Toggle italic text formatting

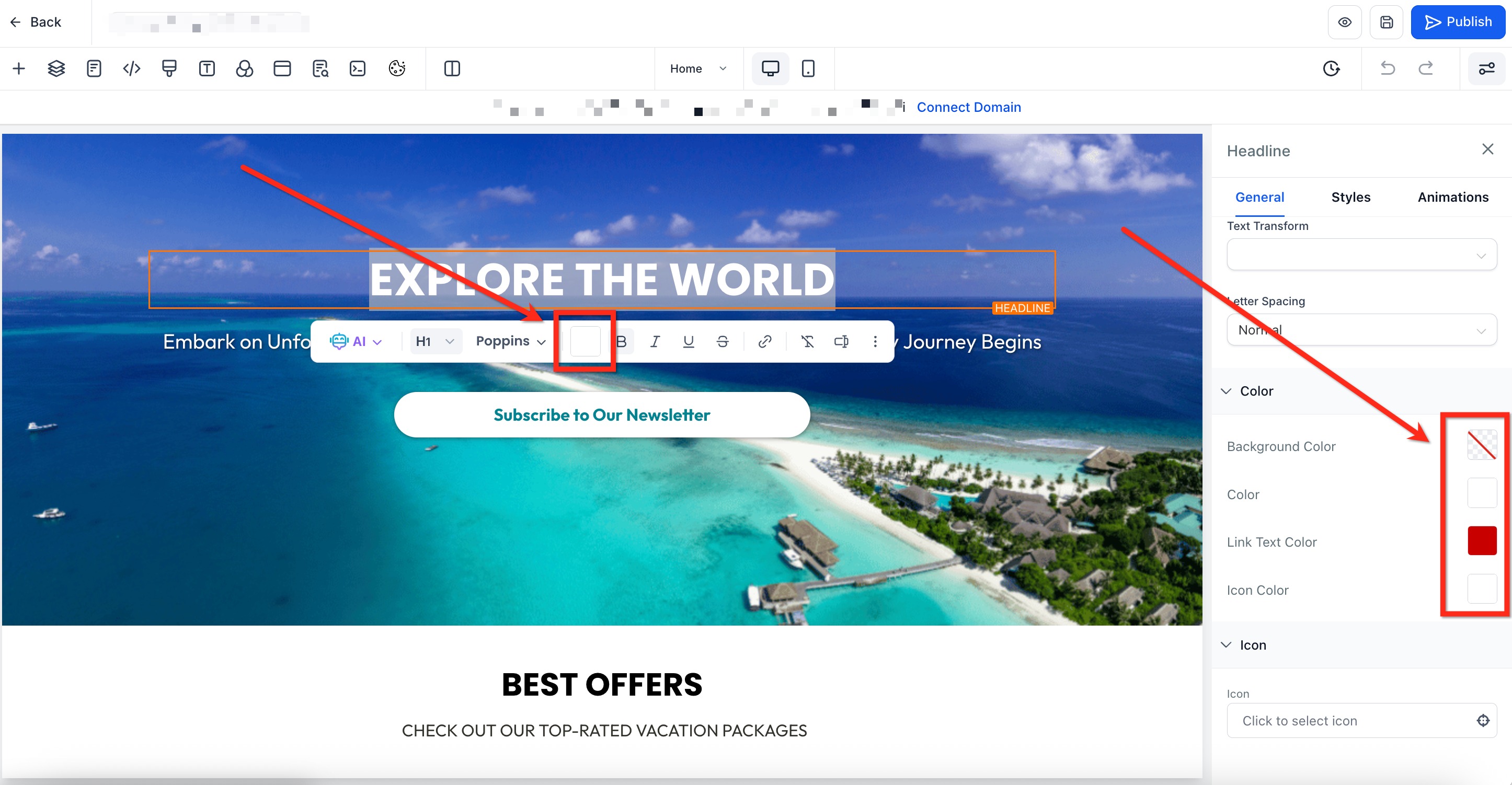655,341
